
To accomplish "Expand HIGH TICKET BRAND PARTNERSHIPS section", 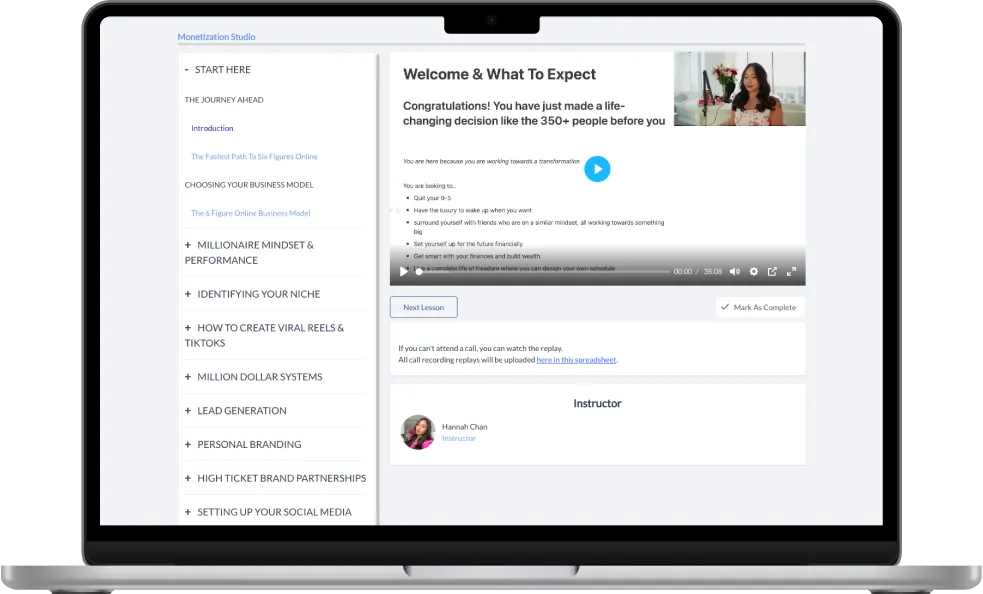I will [x=275, y=479].
